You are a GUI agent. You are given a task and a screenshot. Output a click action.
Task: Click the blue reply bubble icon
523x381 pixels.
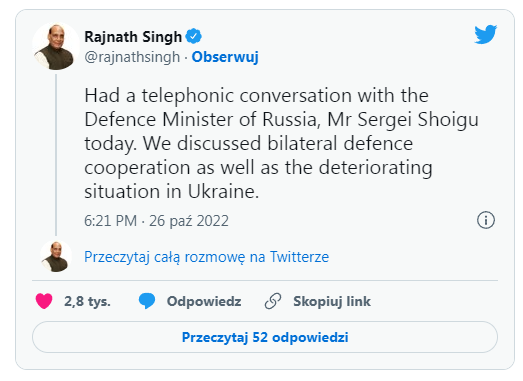coord(147,301)
